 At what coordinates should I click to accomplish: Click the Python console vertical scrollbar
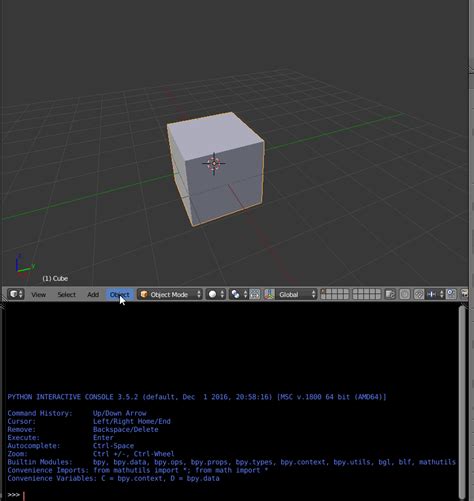pyautogui.click(x=461, y=402)
